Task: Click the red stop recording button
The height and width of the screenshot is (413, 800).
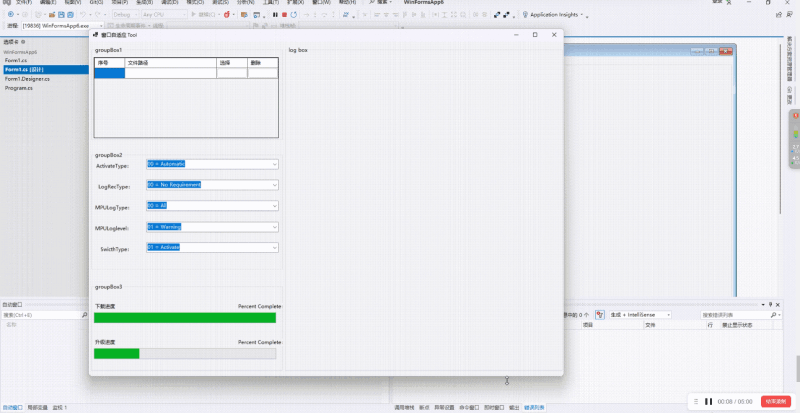Action: pyautogui.click(x=776, y=402)
